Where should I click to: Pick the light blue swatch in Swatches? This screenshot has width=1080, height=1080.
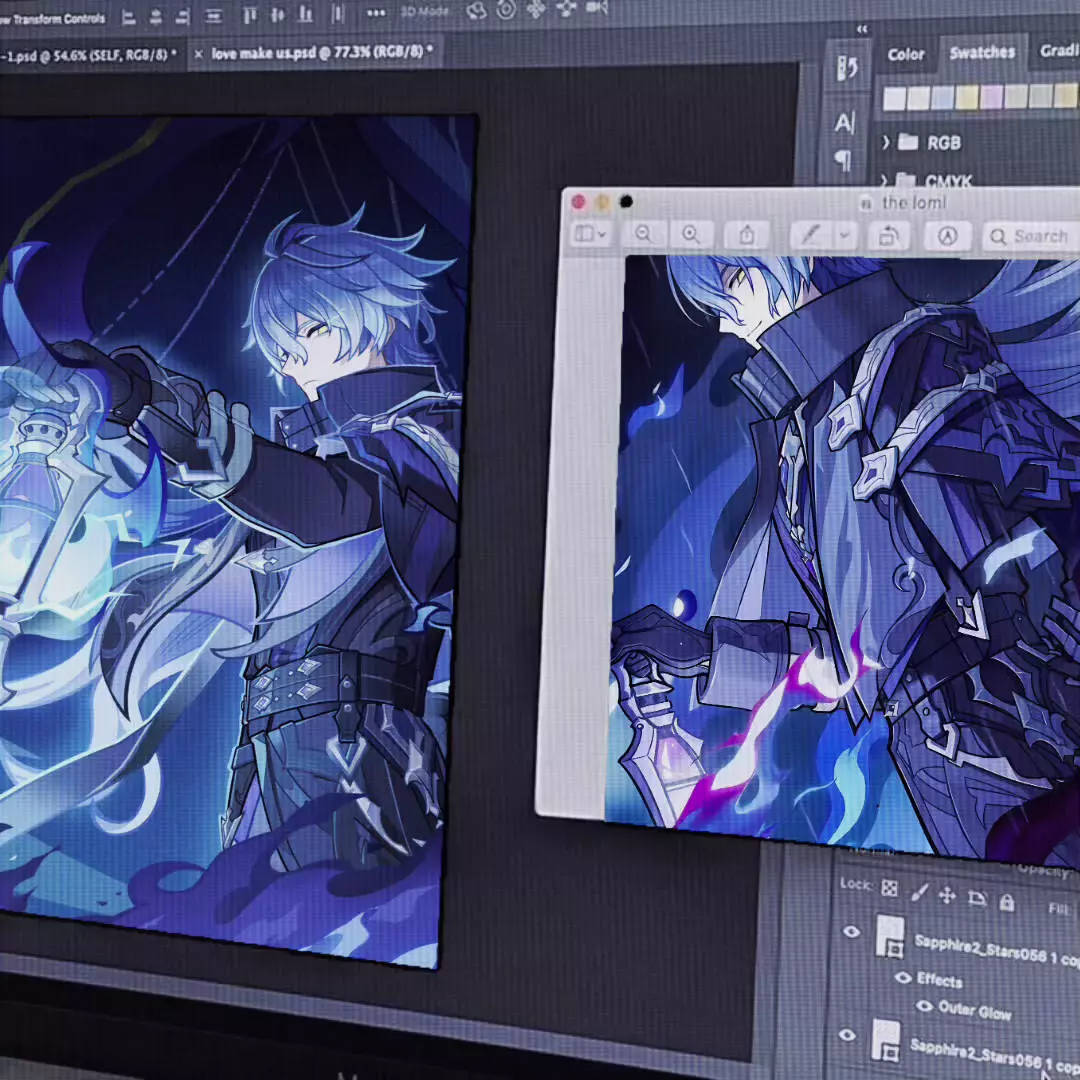point(942,98)
